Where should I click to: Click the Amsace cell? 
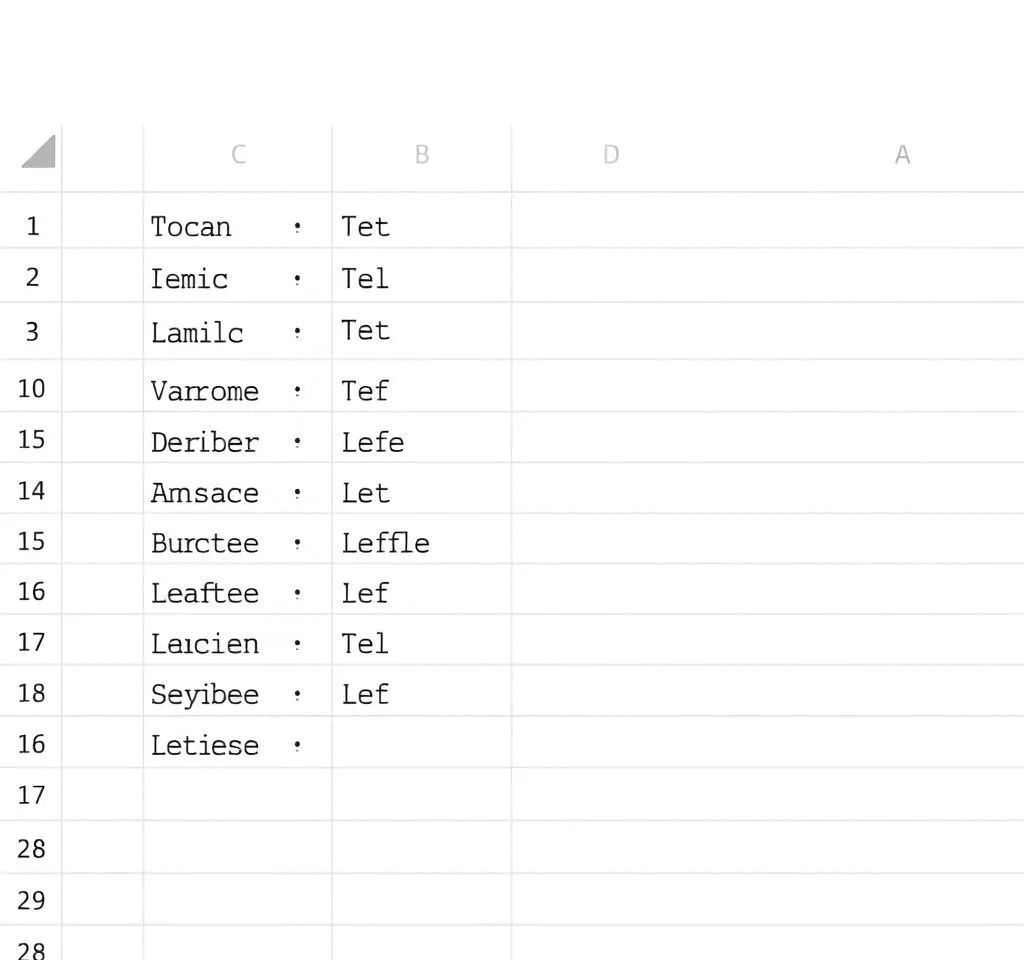[x=205, y=493]
